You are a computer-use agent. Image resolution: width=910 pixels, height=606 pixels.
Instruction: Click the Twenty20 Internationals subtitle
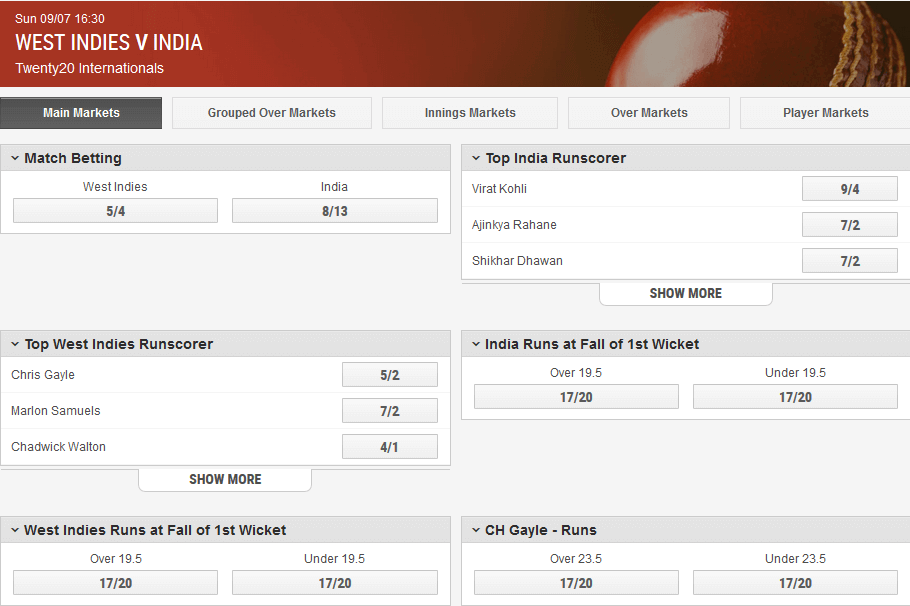[89, 68]
